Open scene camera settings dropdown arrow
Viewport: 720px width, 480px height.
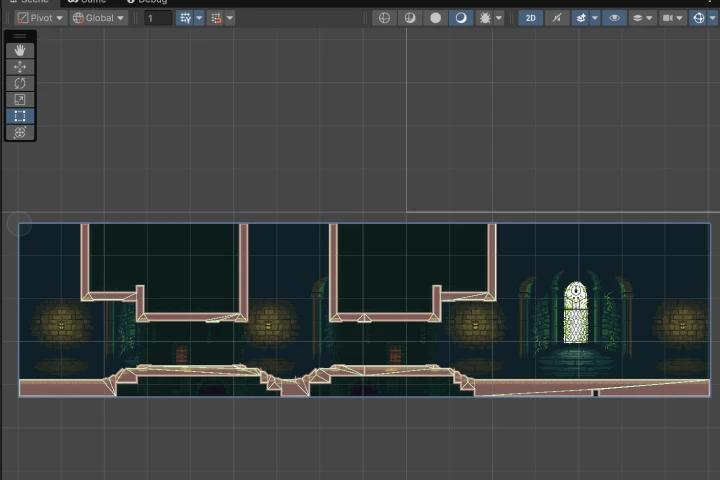point(680,18)
